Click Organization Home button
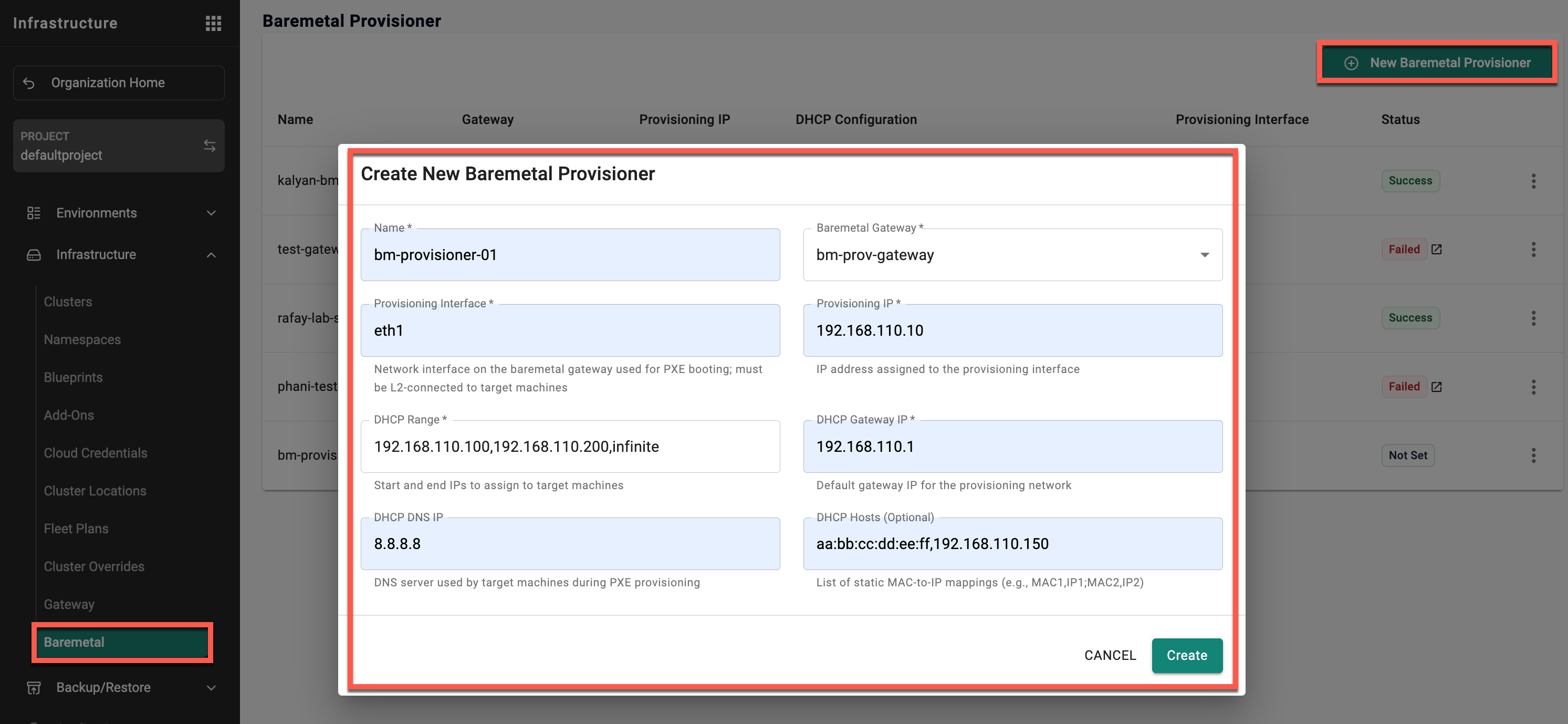 (119, 83)
